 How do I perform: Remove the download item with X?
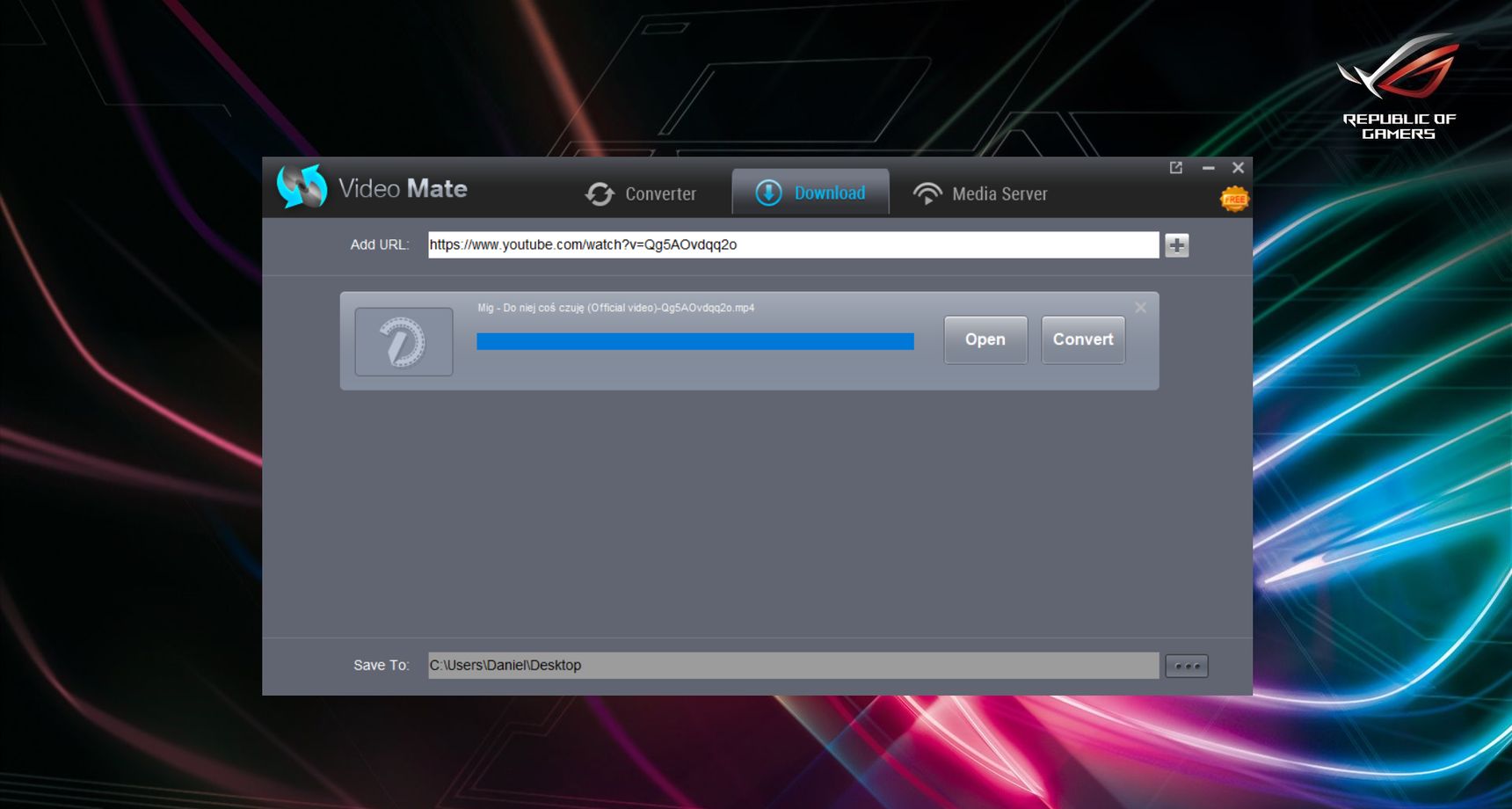click(x=1140, y=307)
